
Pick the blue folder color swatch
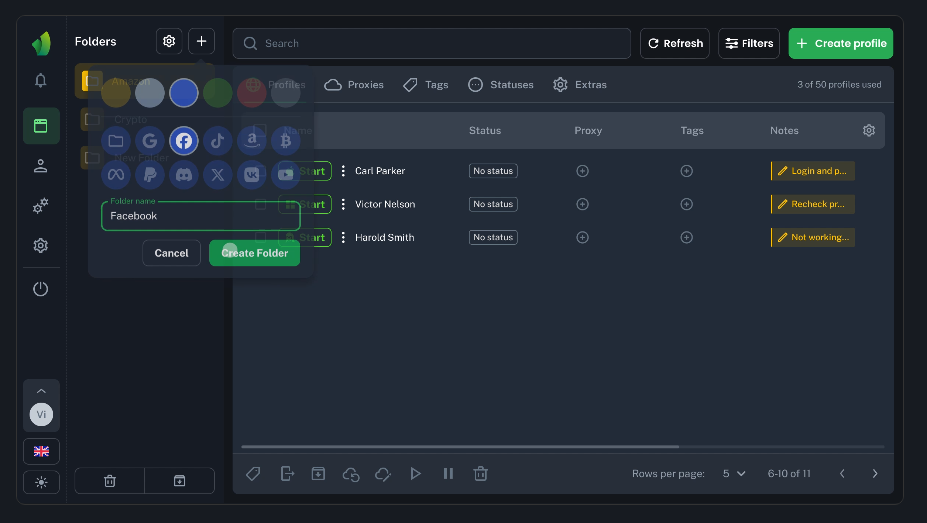tap(183, 94)
